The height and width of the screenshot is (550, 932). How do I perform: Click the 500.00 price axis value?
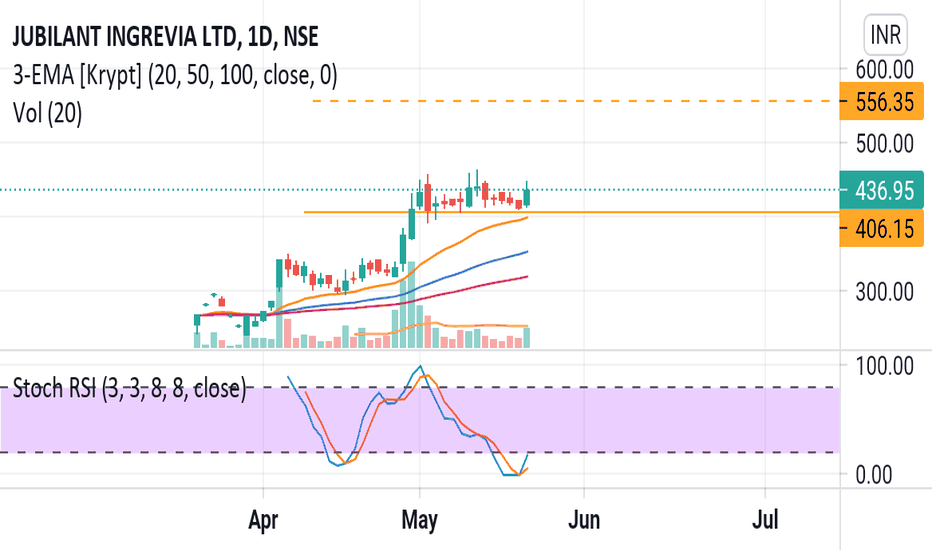click(x=884, y=143)
